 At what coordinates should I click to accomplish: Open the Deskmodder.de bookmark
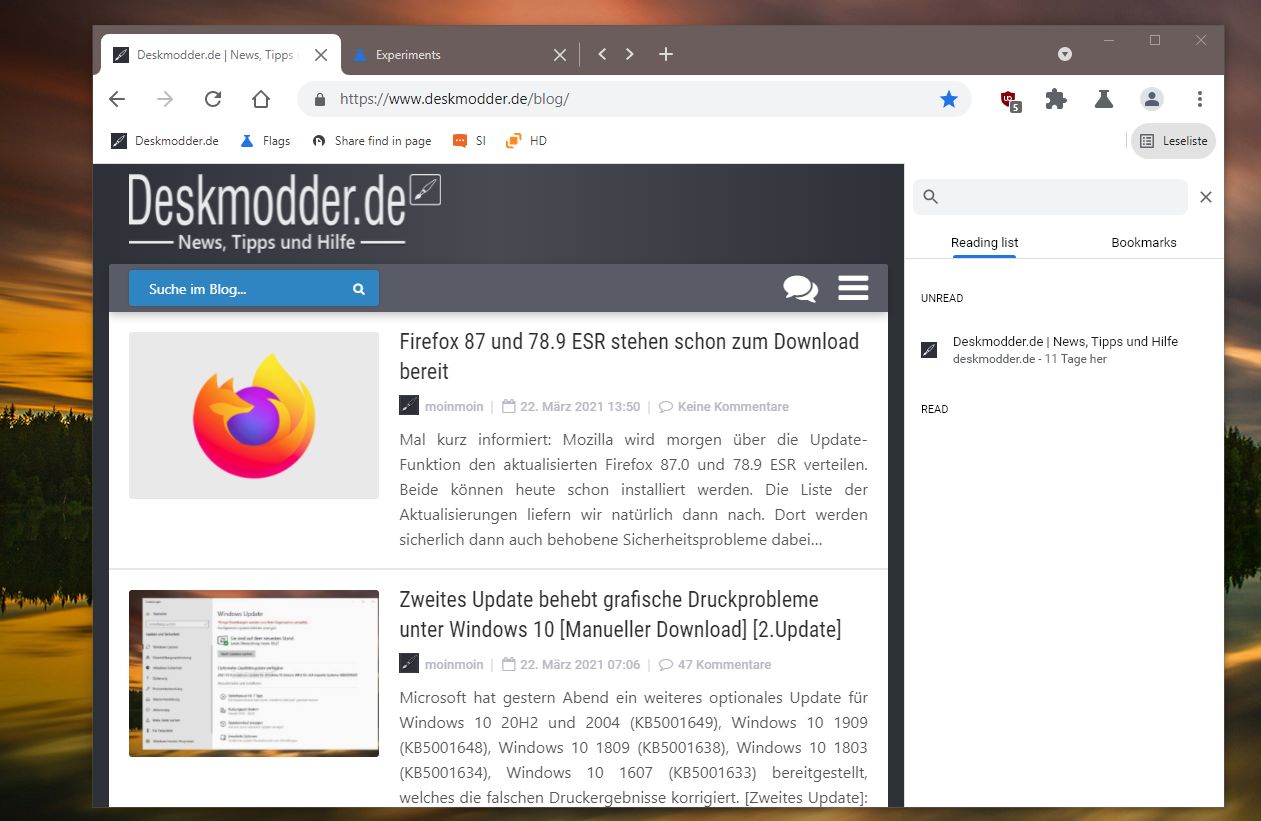pyautogui.click(x=165, y=141)
